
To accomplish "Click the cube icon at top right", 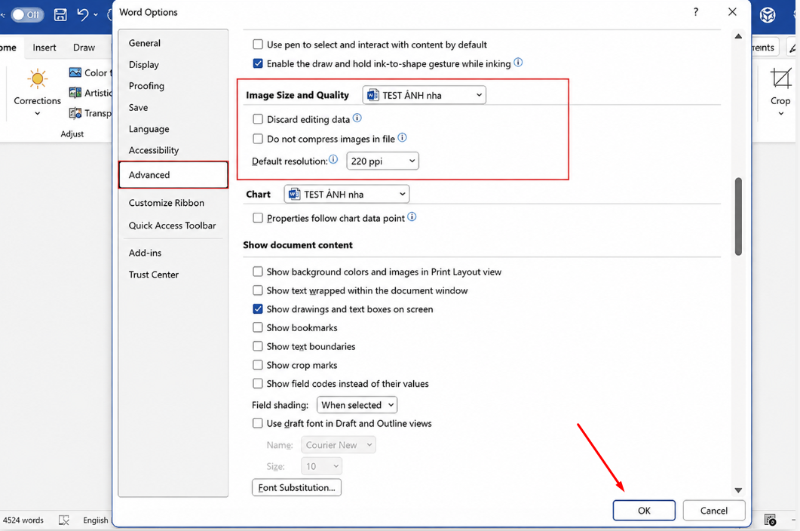I will coord(767,15).
